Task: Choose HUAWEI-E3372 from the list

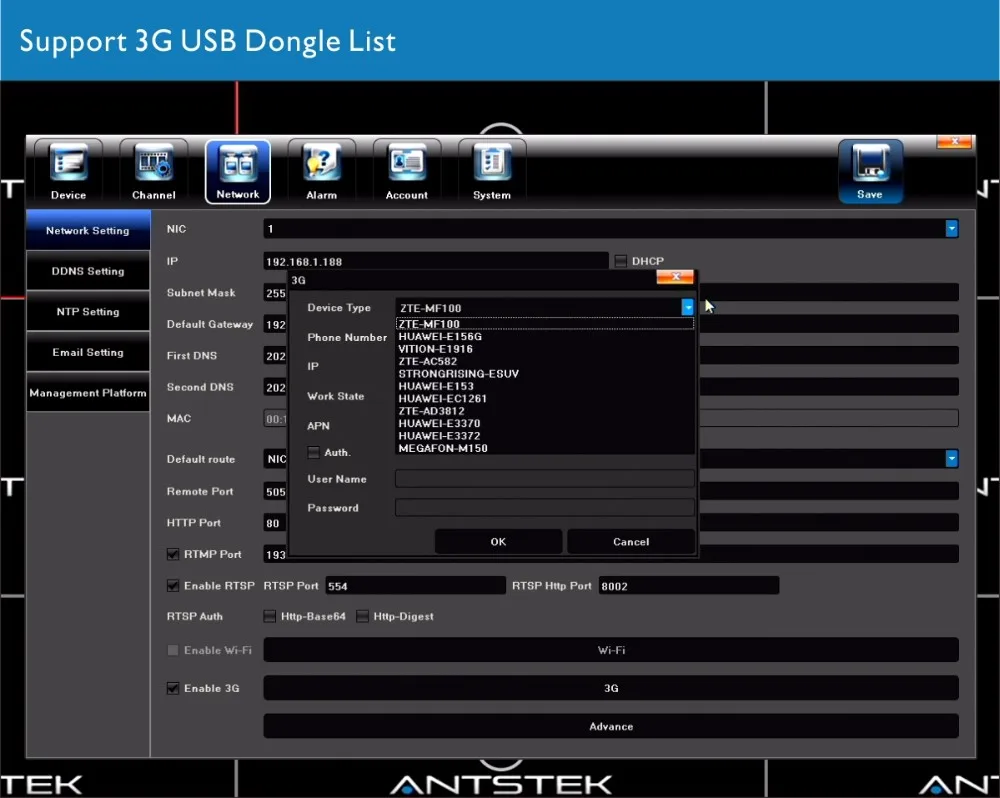Action: point(545,436)
